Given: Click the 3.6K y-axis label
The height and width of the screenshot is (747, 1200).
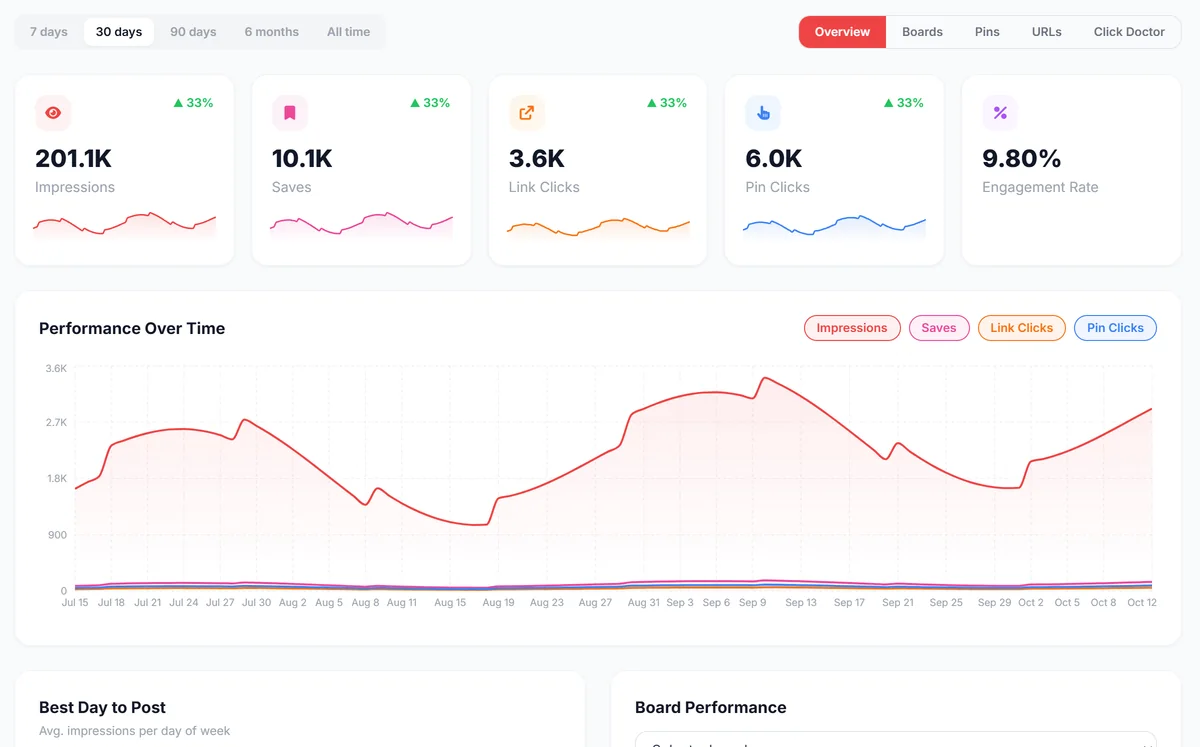Looking at the screenshot, I should pos(56,368).
